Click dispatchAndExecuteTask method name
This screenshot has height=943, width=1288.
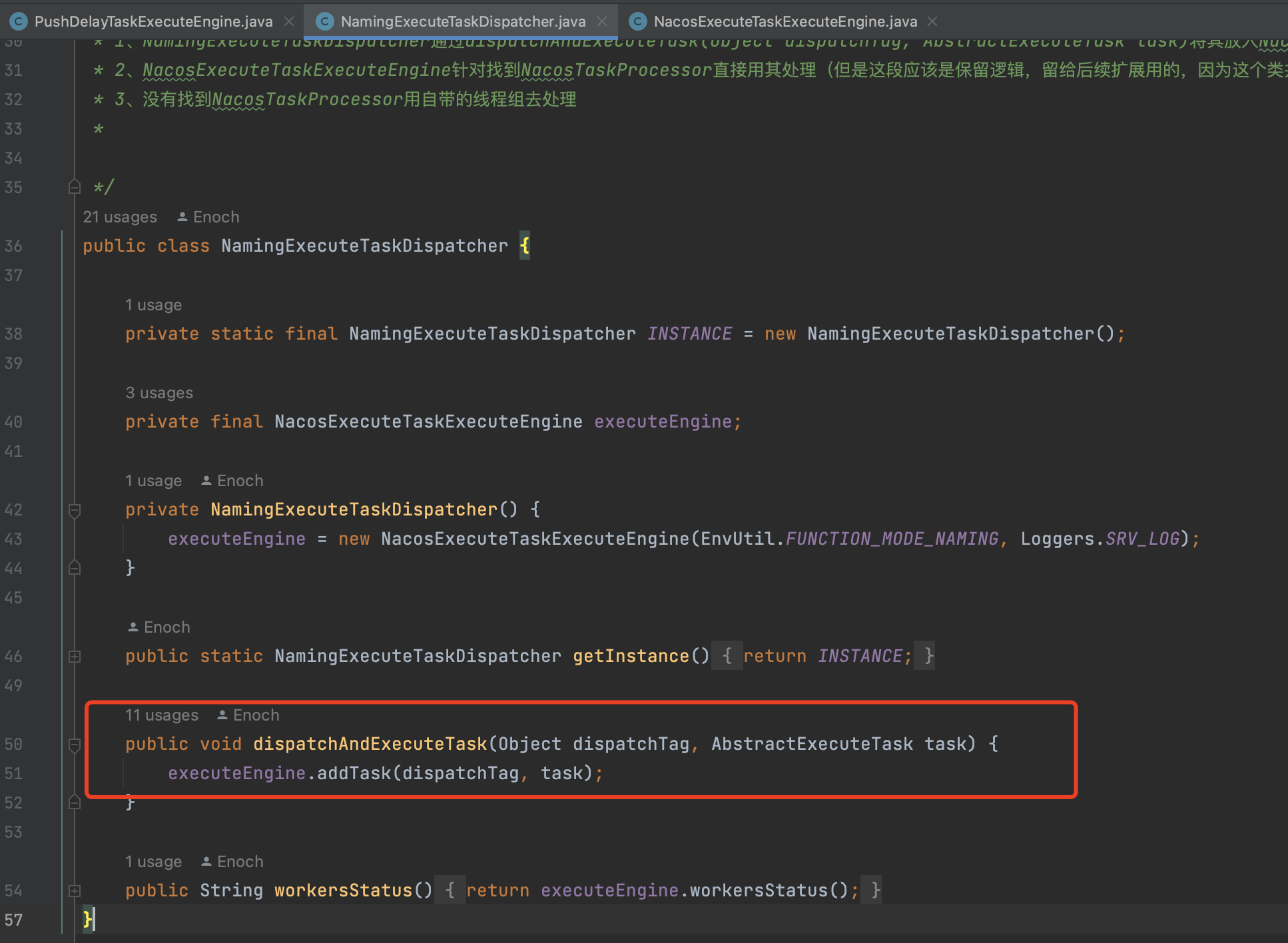tap(370, 744)
